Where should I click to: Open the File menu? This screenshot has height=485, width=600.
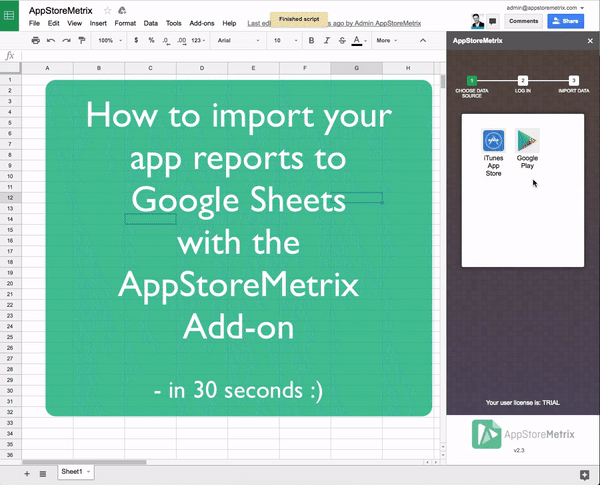point(34,23)
